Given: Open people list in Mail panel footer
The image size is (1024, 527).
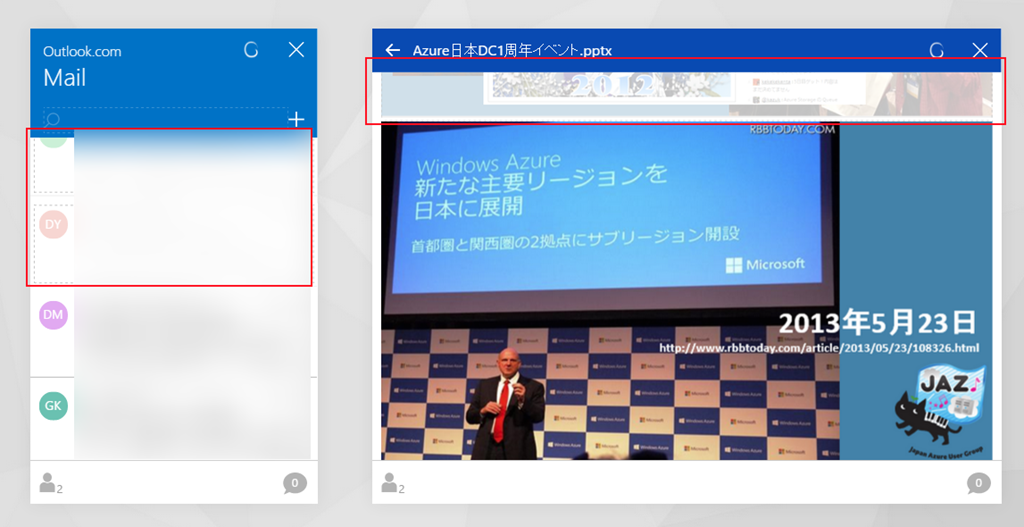Looking at the screenshot, I should (48, 484).
